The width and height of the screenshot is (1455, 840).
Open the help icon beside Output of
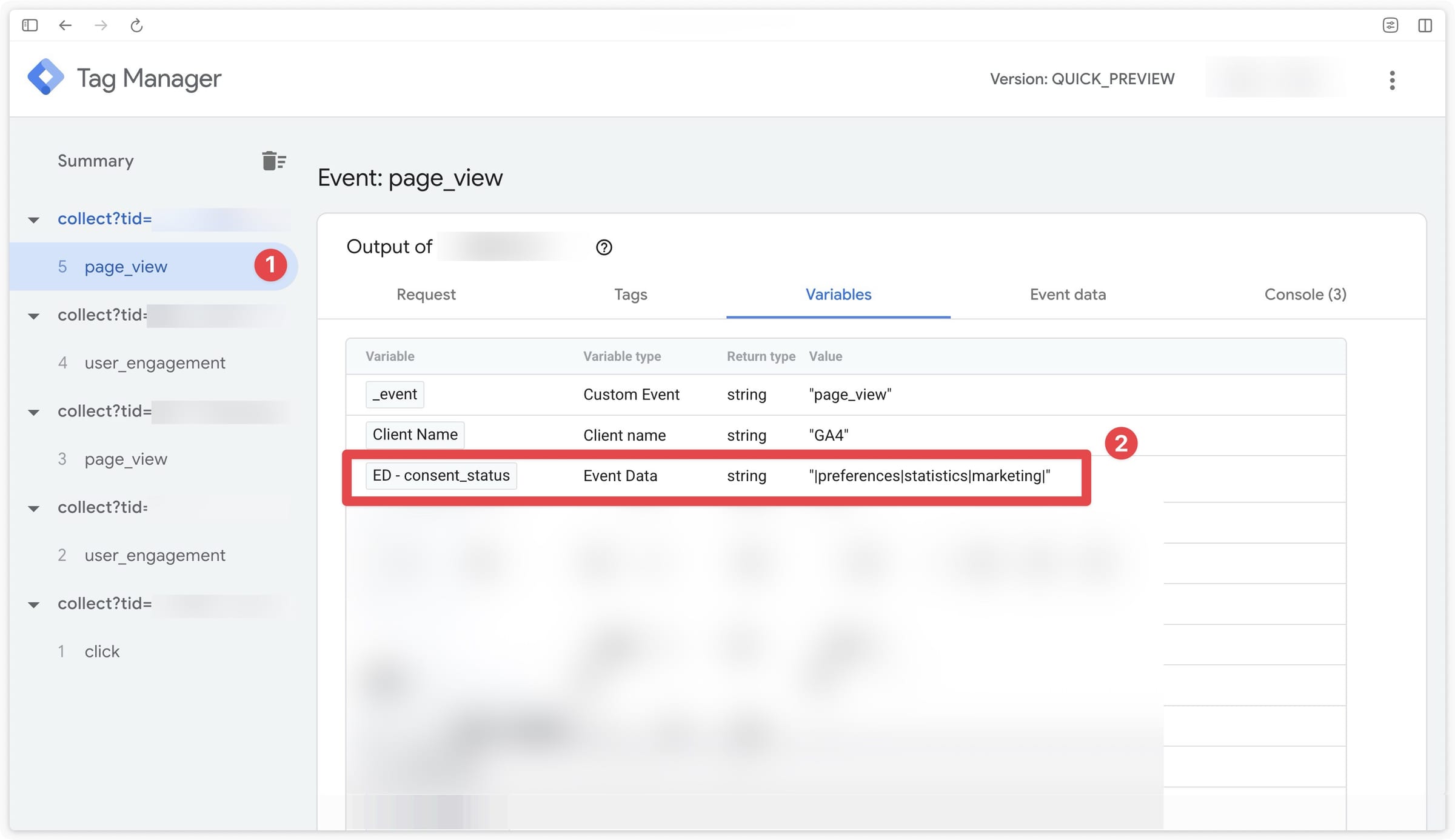click(x=604, y=247)
